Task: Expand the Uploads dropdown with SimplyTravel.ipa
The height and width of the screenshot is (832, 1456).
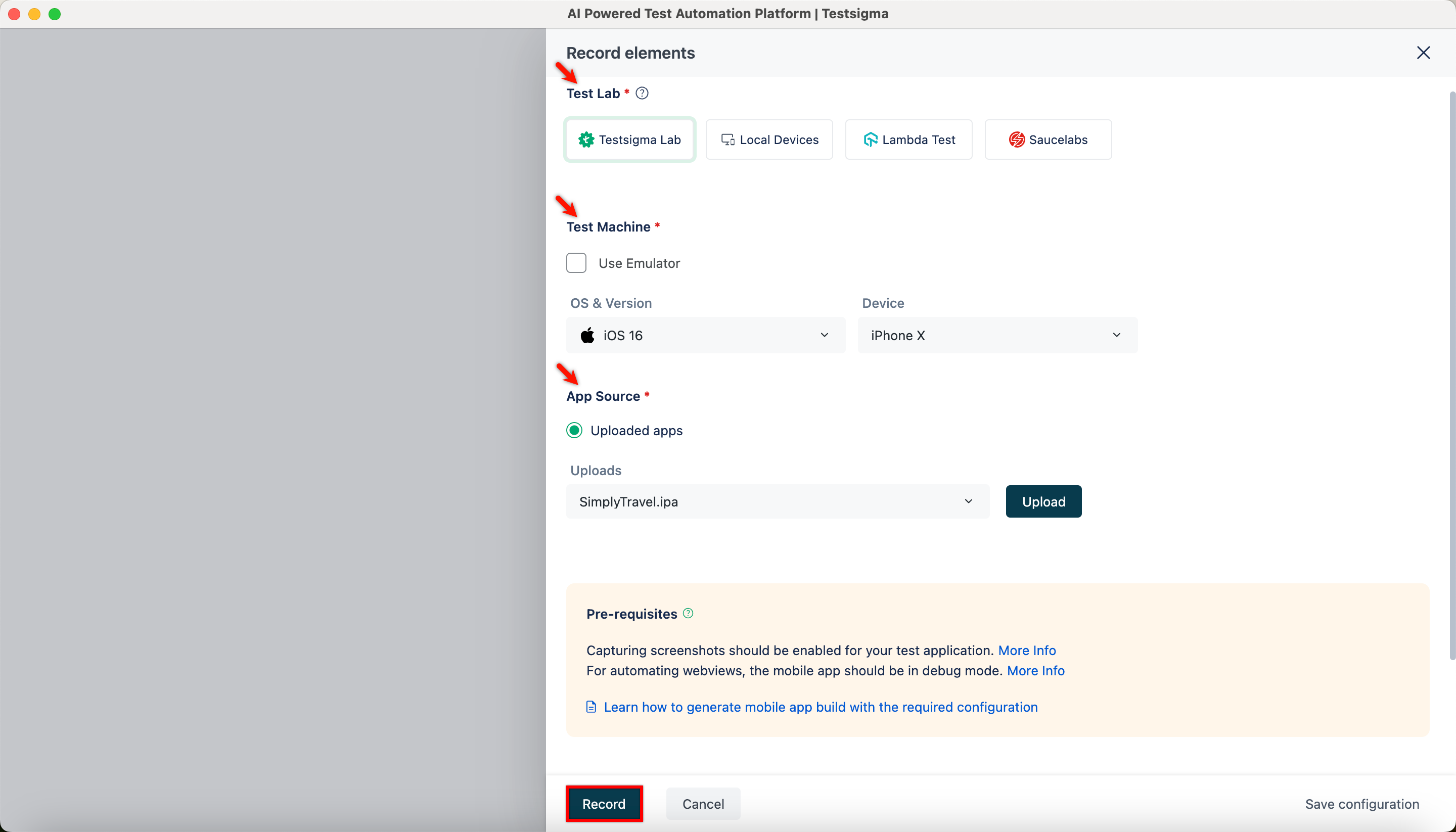Action: tap(778, 502)
